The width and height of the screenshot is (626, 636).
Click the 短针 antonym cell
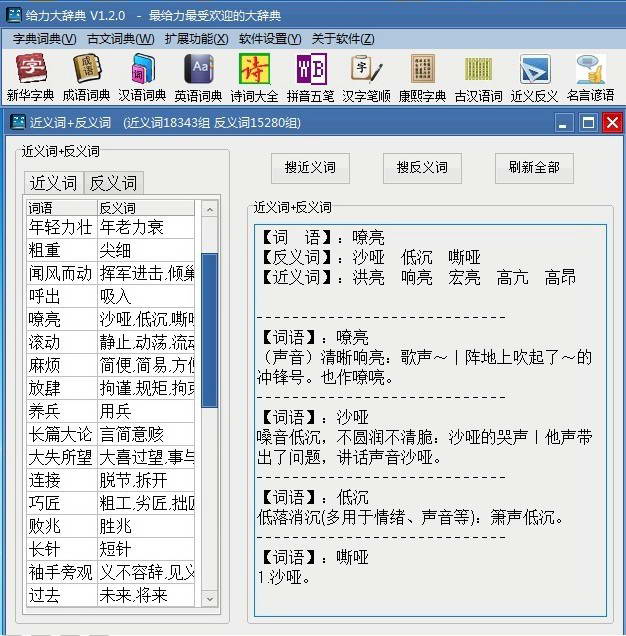pyautogui.click(x=146, y=549)
